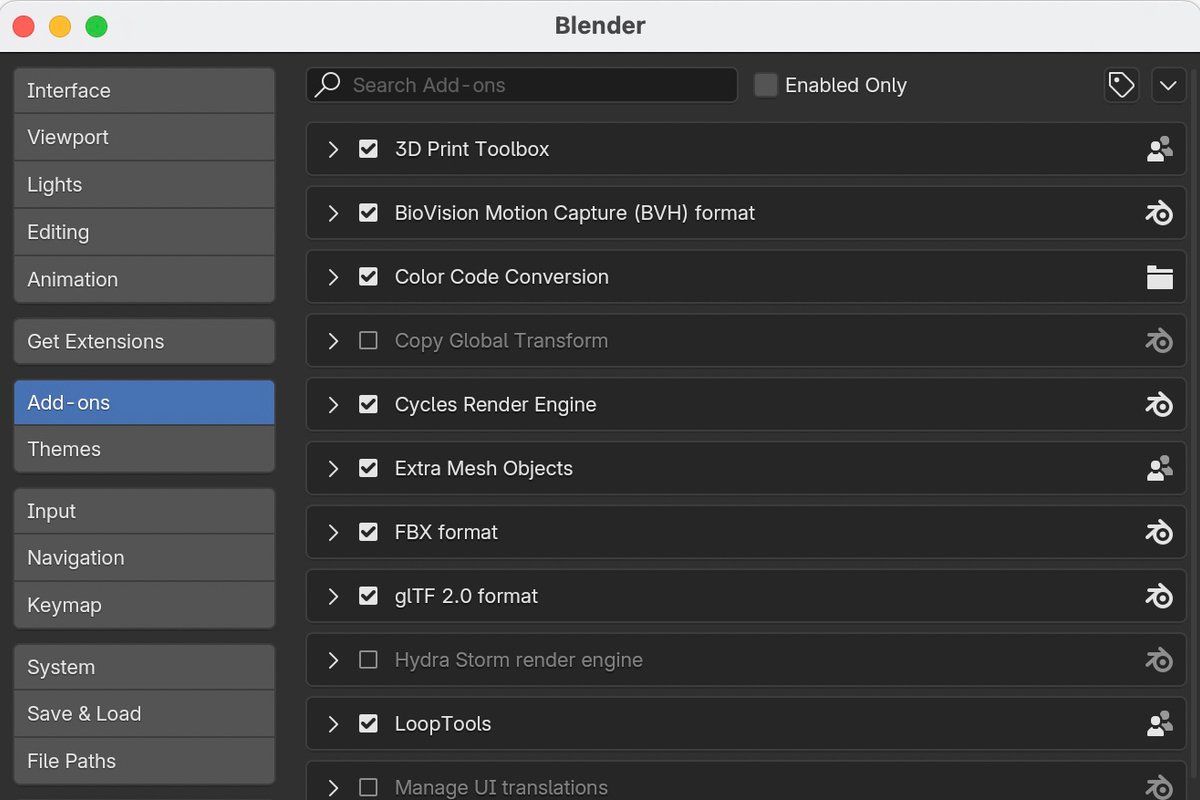
Task: Go to the Editing preferences tab
Action: tap(144, 232)
